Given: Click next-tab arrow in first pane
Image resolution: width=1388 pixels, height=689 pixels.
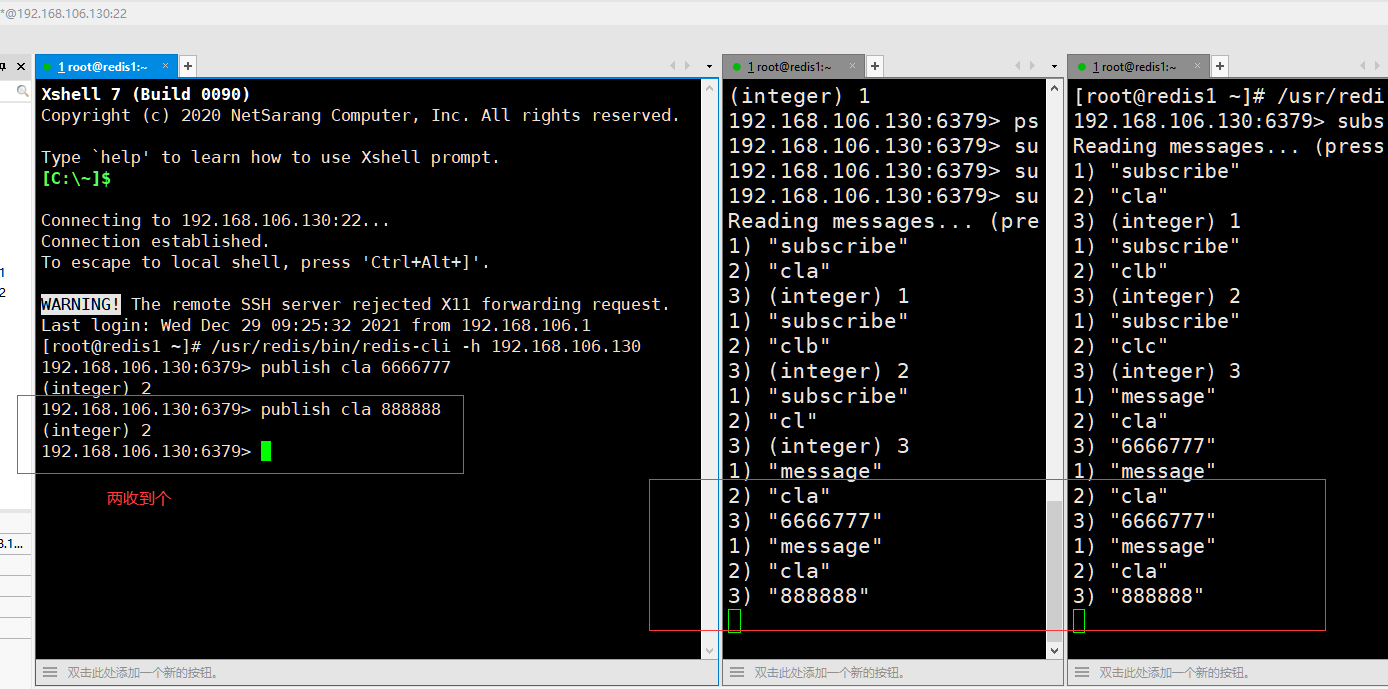Looking at the screenshot, I should coord(686,66).
